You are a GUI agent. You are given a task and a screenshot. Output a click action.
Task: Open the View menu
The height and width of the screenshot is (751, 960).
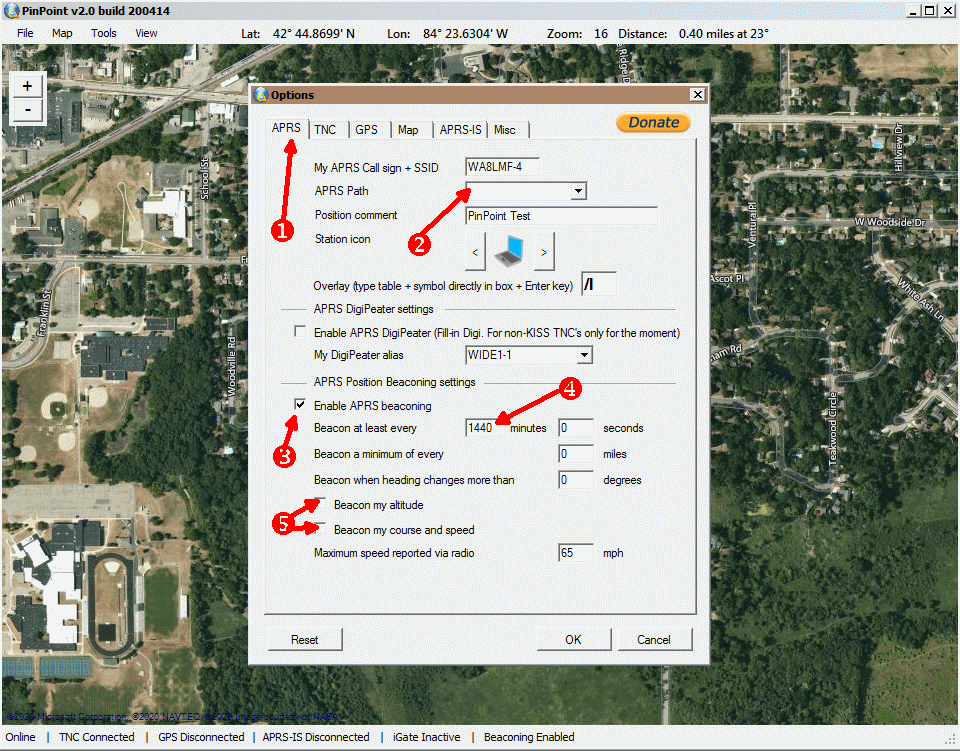click(146, 33)
